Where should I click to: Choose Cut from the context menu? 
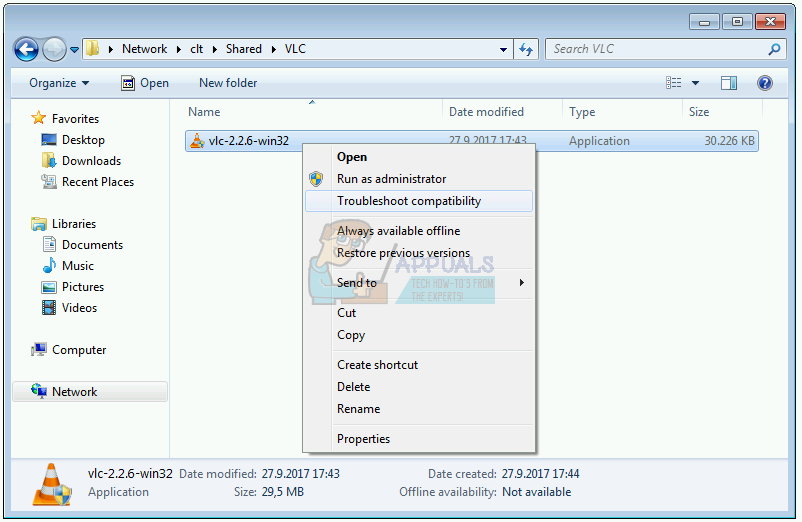pyautogui.click(x=419, y=313)
